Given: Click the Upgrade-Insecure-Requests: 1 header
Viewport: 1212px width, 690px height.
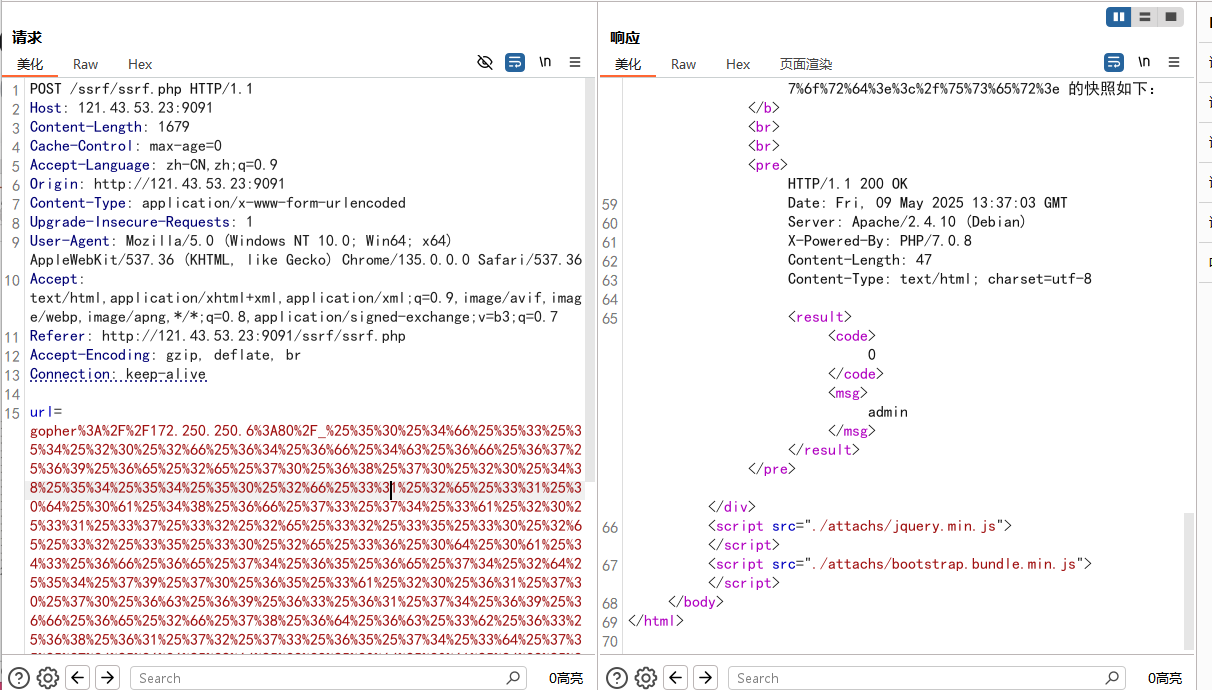Looking at the screenshot, I should pyautogui.click(x=141, y=222).
